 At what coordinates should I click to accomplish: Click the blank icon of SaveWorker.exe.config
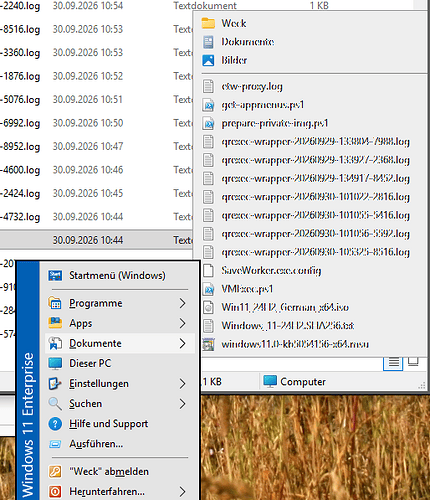[x=208, y=271]
